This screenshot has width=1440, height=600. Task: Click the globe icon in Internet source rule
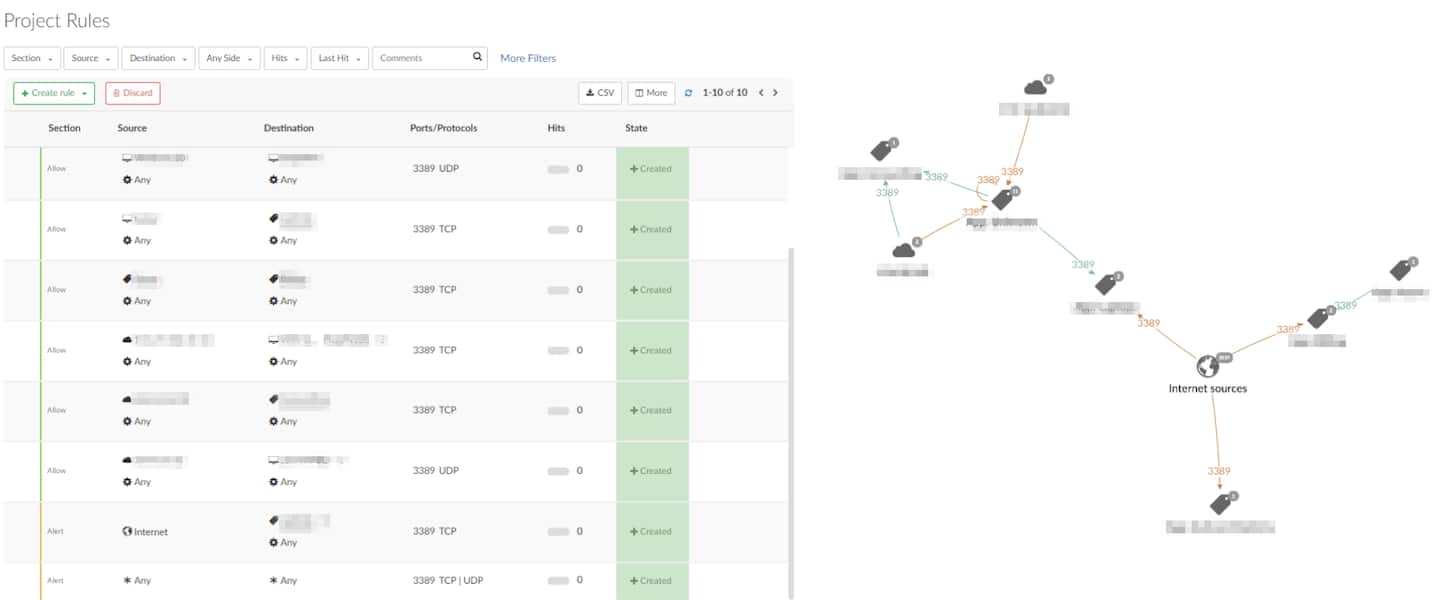pos(127,532)
